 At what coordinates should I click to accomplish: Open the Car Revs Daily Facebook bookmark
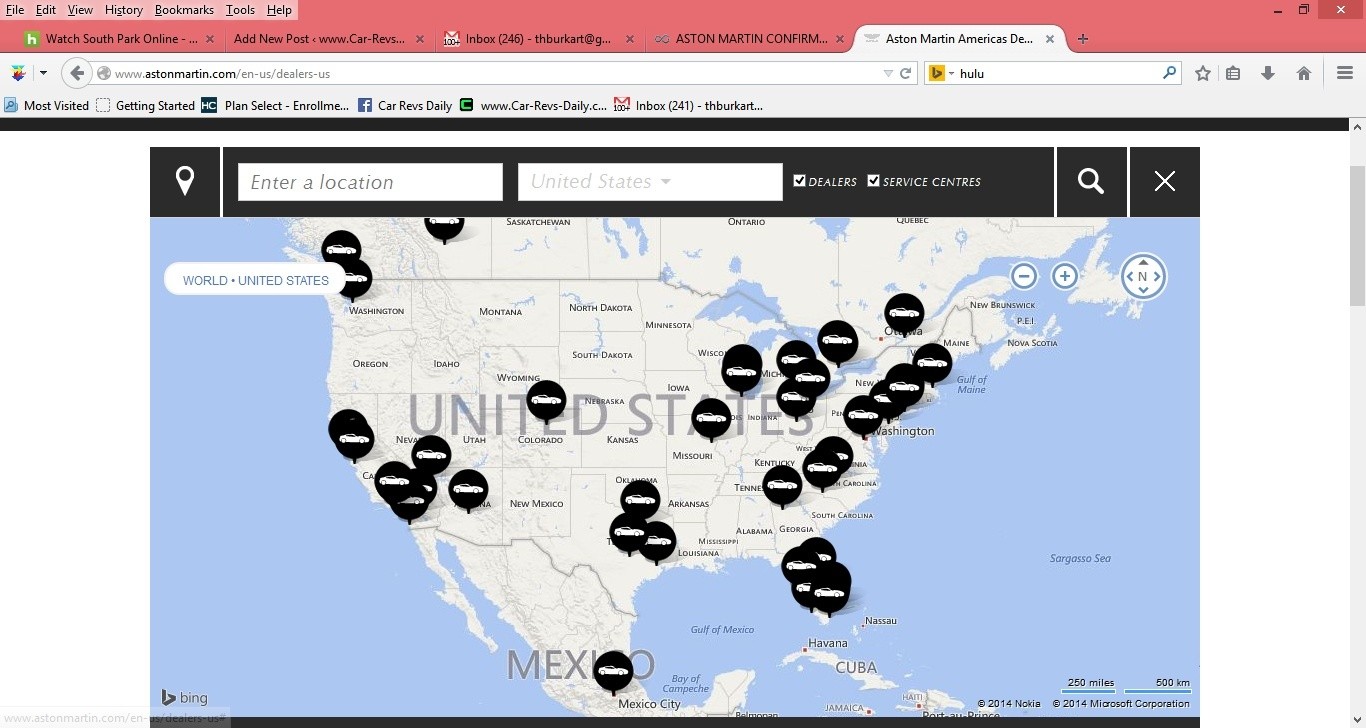point(405,105)
